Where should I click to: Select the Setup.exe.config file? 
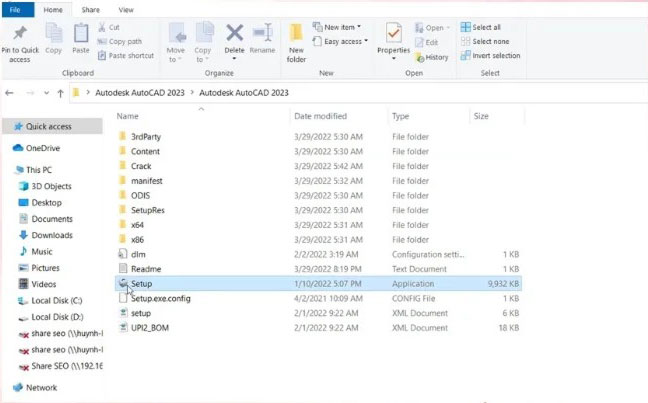click(x=160, y=298)
